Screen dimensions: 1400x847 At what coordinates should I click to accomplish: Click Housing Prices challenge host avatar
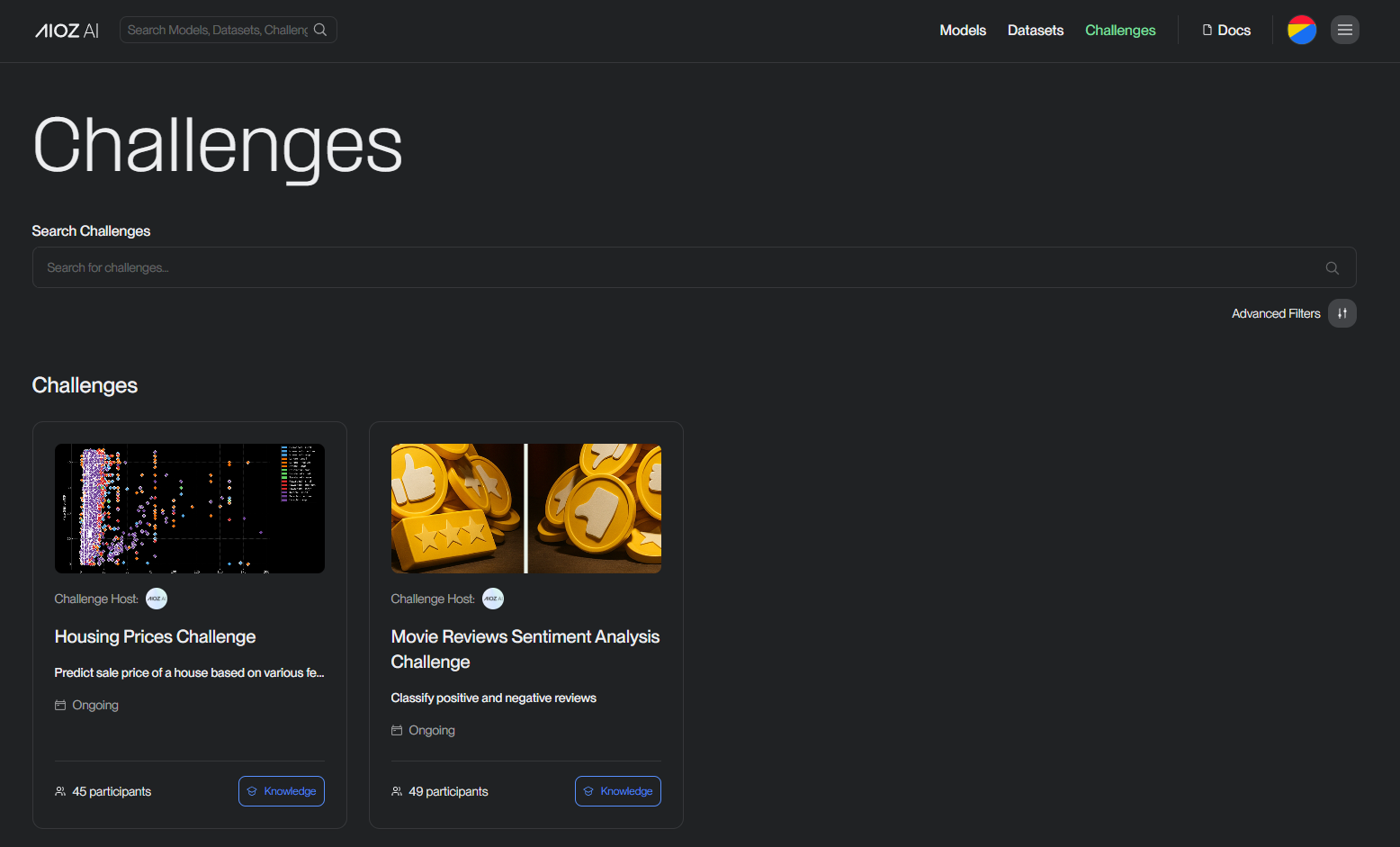point(157,599)
